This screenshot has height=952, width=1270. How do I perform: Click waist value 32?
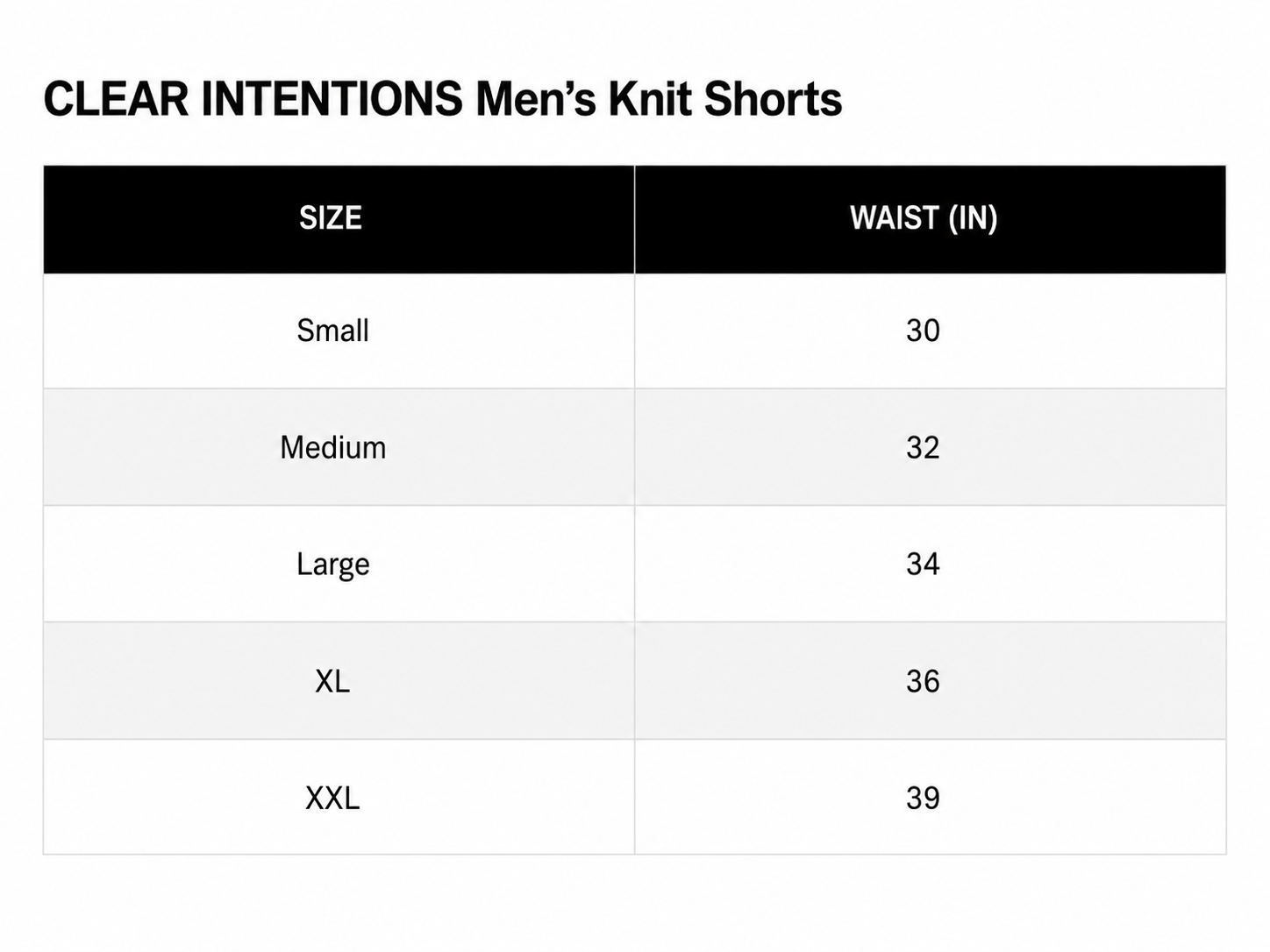[923, 447]
